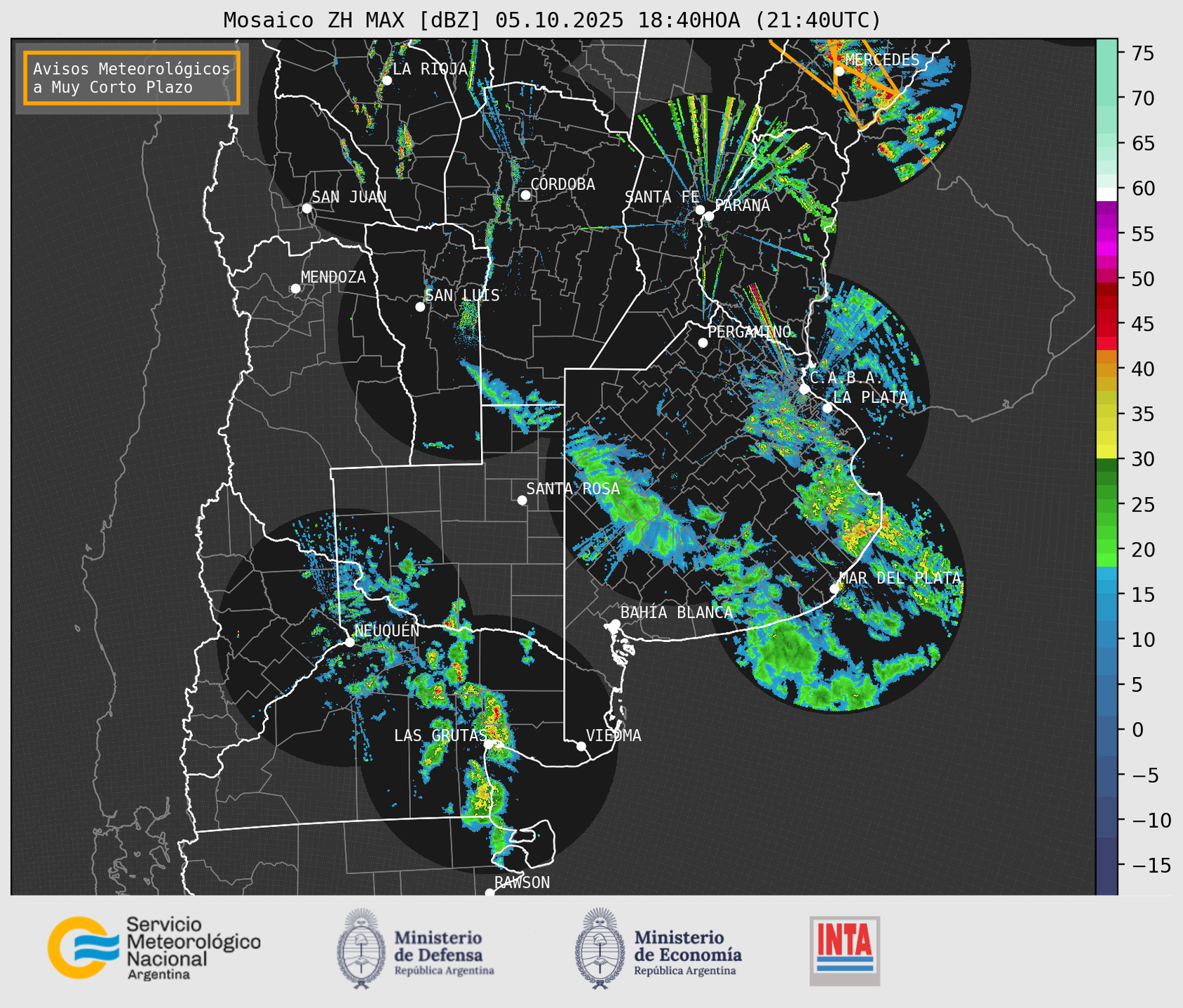Click the 30 dBZ colorbar tick label

click(1142, 459)
